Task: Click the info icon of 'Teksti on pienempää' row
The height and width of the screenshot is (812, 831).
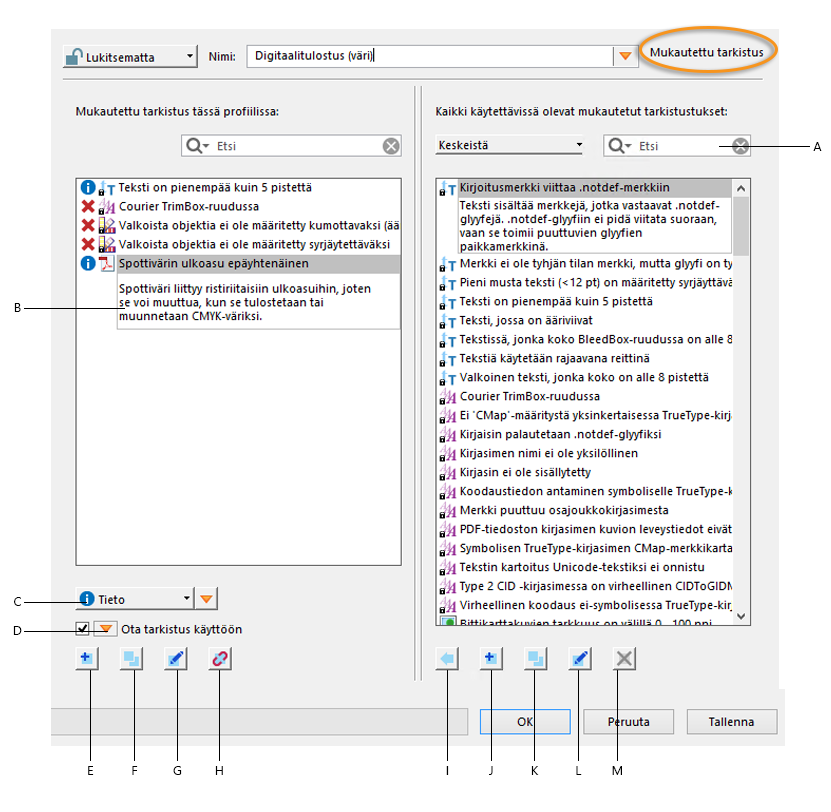Action: (88, 187)
